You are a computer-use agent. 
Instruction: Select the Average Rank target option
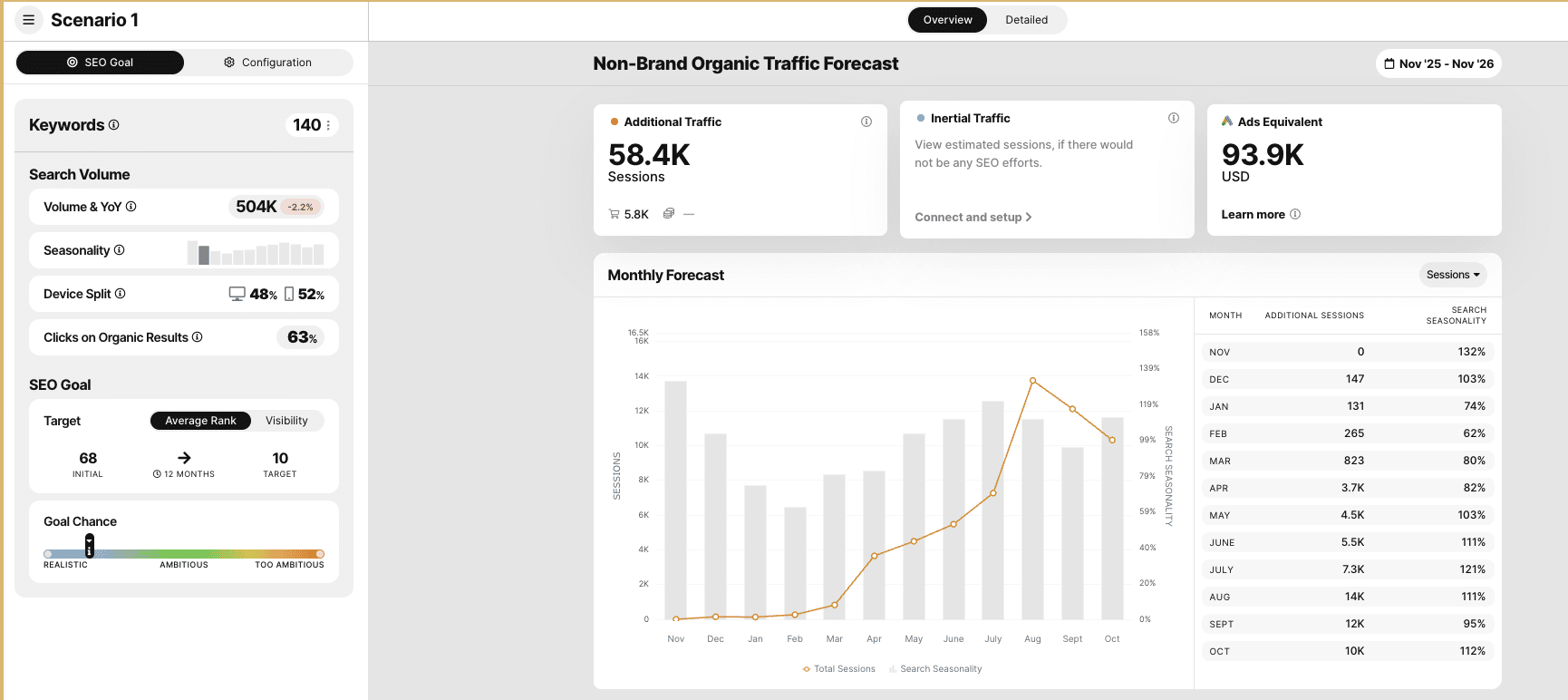[200, 421]
